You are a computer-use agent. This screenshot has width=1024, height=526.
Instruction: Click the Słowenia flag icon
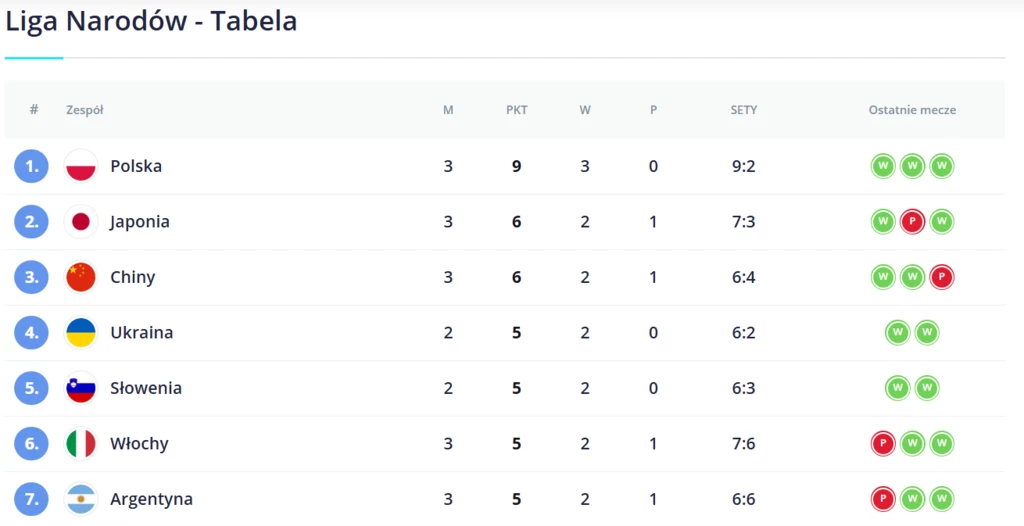(x=81, y=388)
